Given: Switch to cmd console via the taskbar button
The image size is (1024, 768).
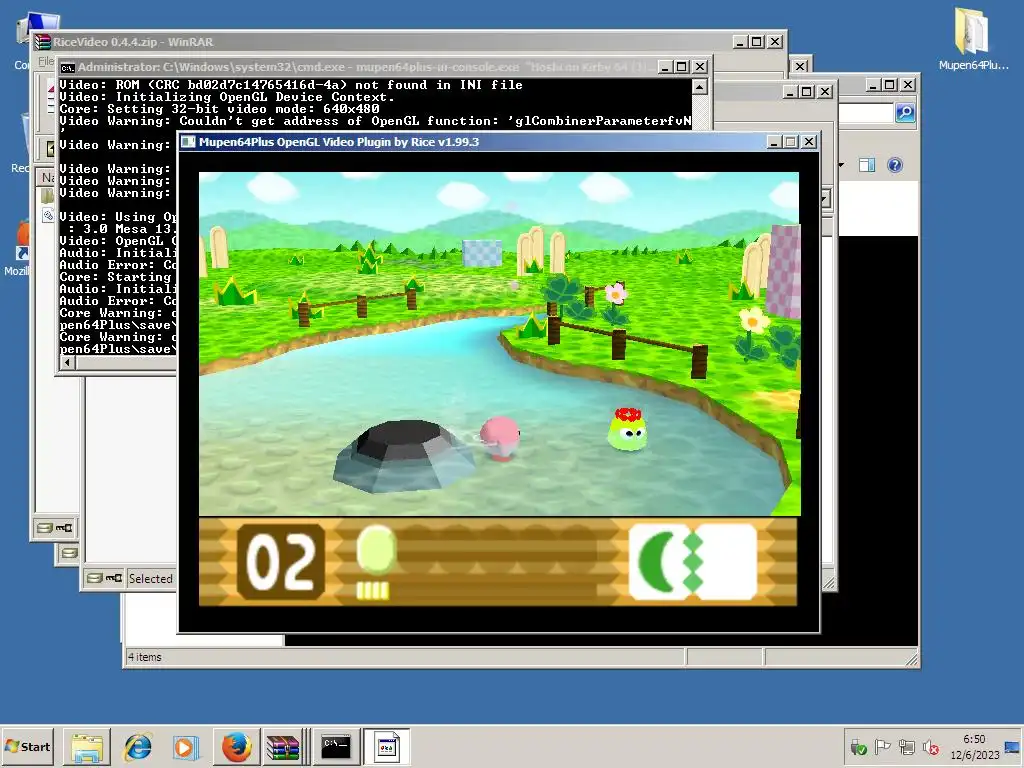Looking at the screenshot, I should [336, 747].
